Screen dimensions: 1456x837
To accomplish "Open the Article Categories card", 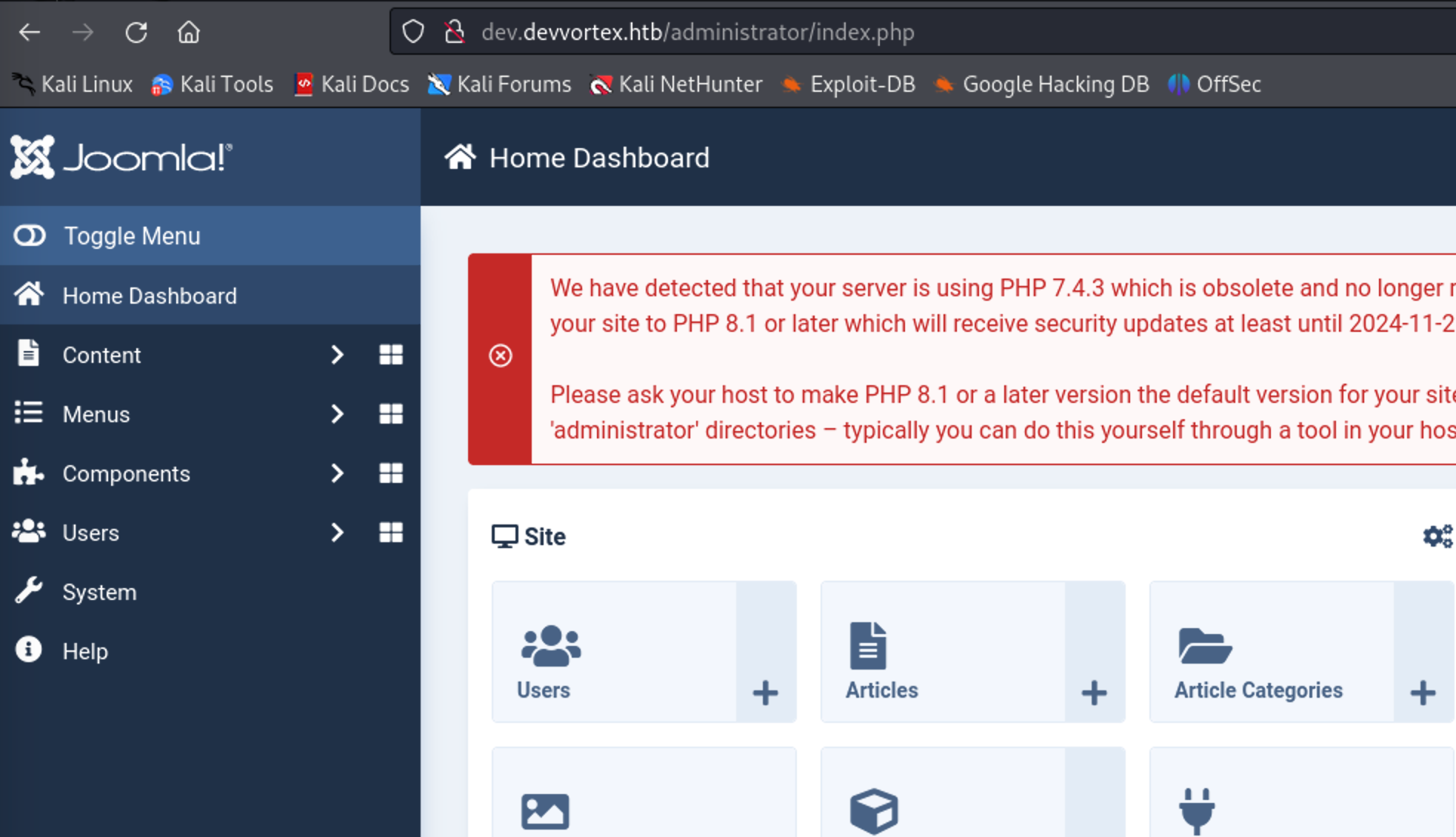I will 1272,652.
